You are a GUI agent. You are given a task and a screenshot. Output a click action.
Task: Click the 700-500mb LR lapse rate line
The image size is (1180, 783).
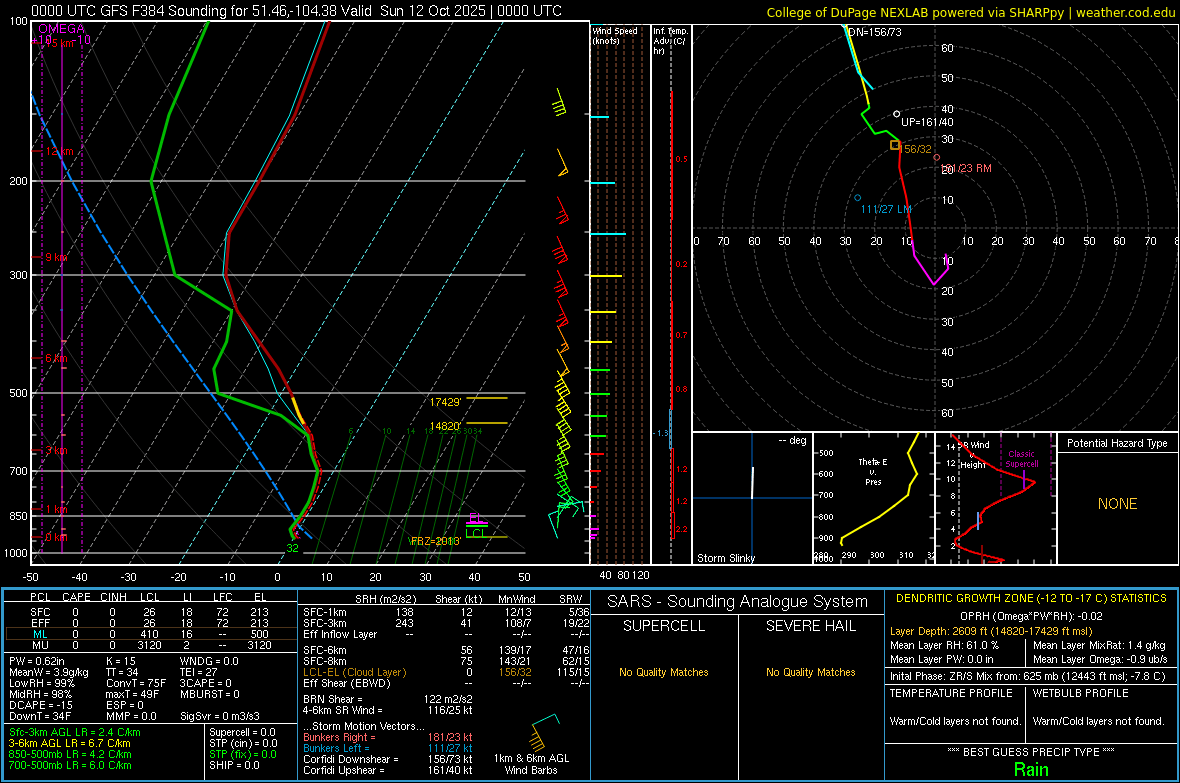pos(70,766)
